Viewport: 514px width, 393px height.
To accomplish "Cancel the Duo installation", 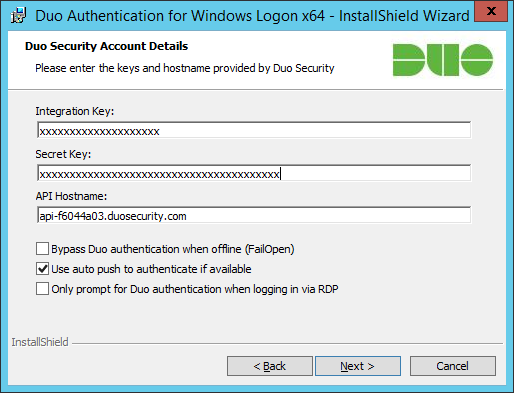I will pos(453,366).
